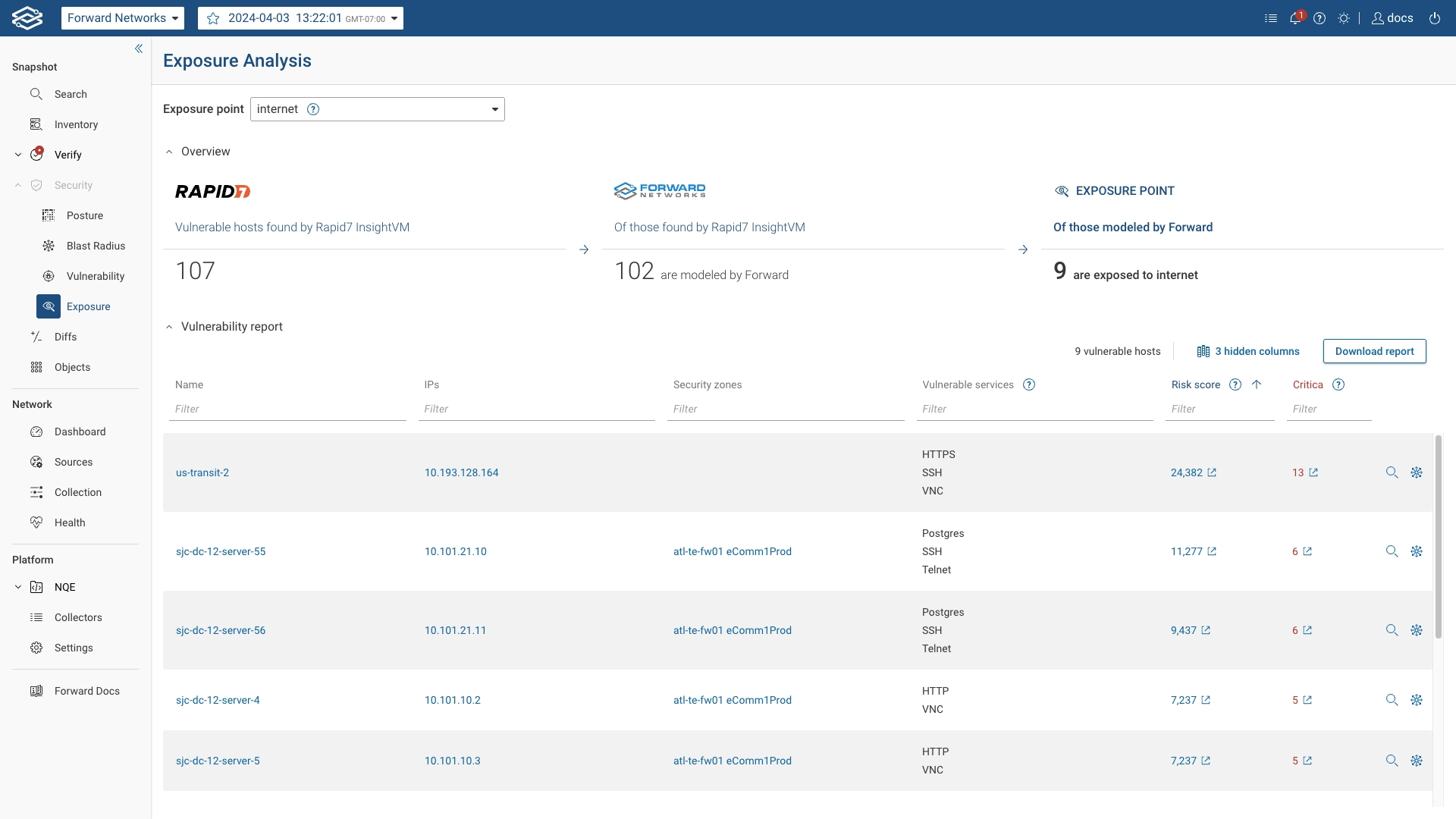Collapse the Overview section

pyautogui.click(x=168, y=151)
